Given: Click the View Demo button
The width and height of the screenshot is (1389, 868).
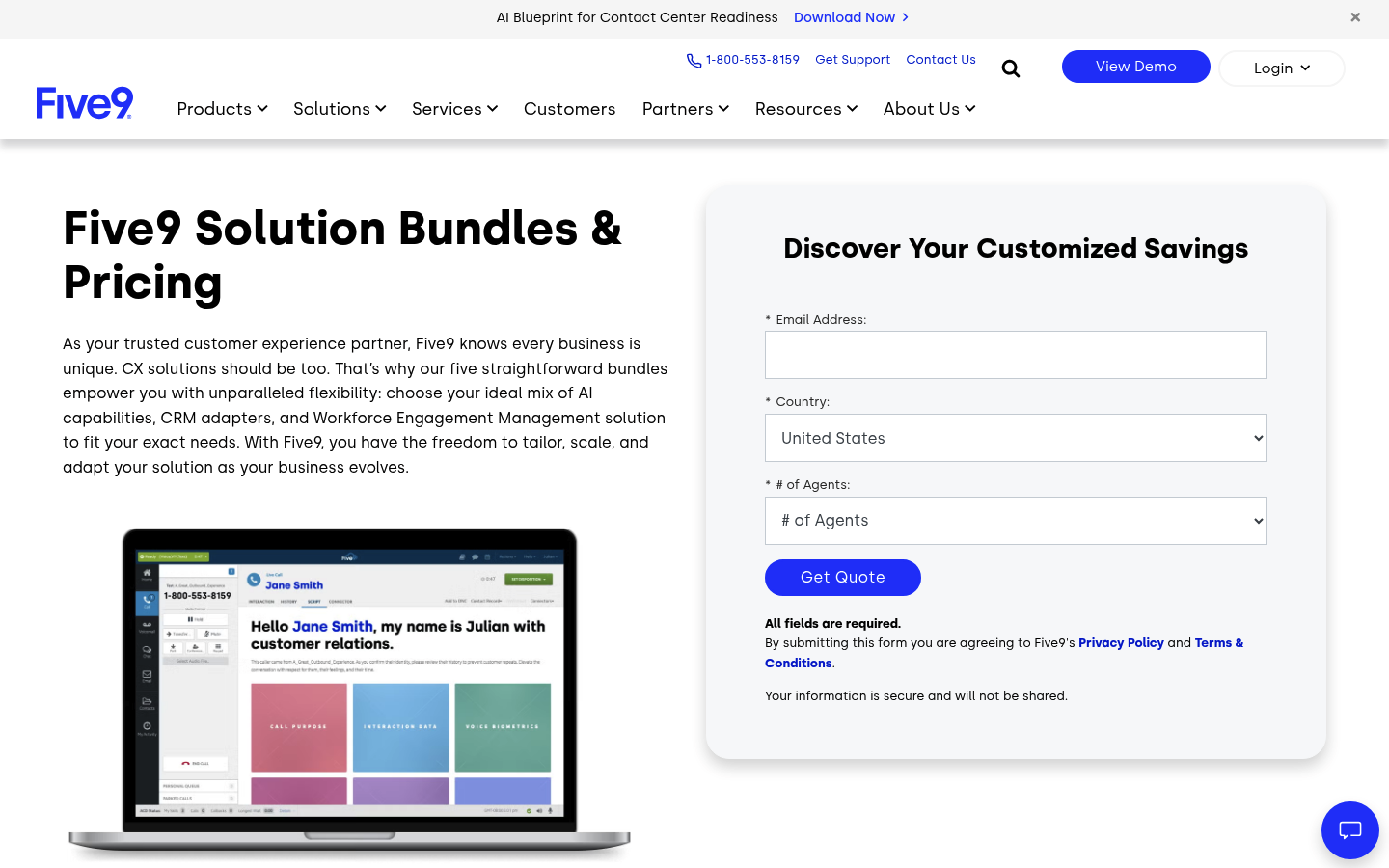Looking at the screenshot, I should (x=1136, y=67).
